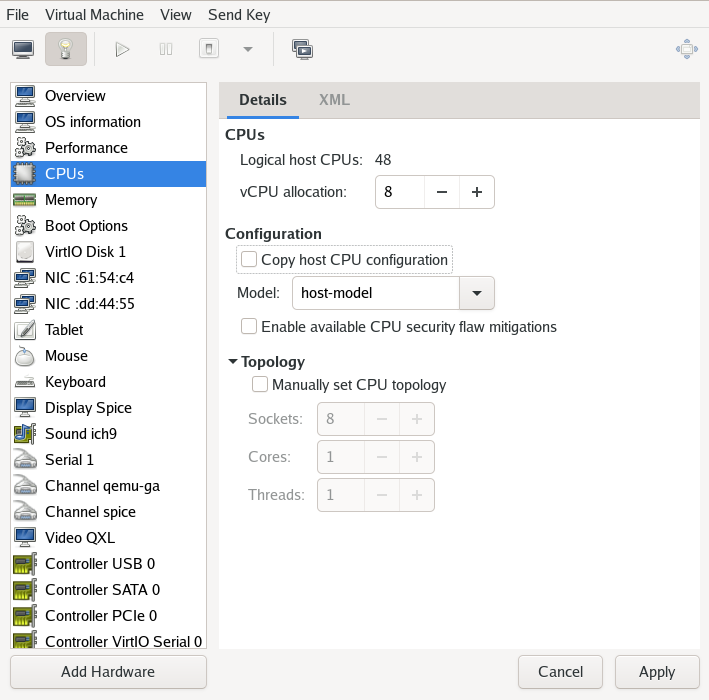Open the VirtIO Disk 1 settings
This screenshot has height=700, width=709.
tap(85, 252)
